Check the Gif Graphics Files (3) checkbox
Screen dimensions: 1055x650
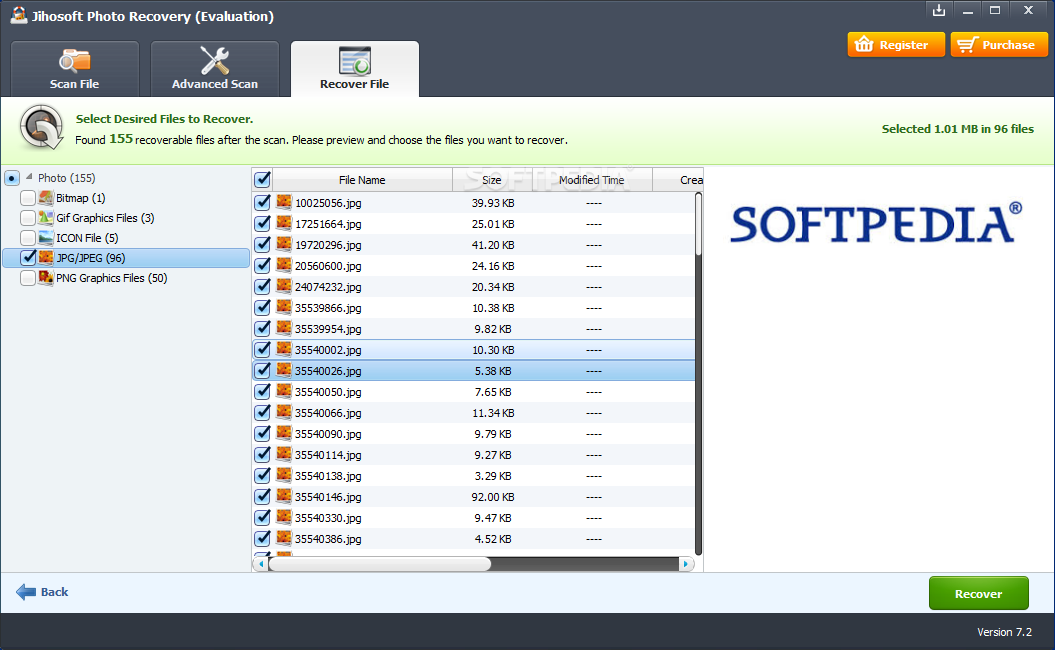28,218
